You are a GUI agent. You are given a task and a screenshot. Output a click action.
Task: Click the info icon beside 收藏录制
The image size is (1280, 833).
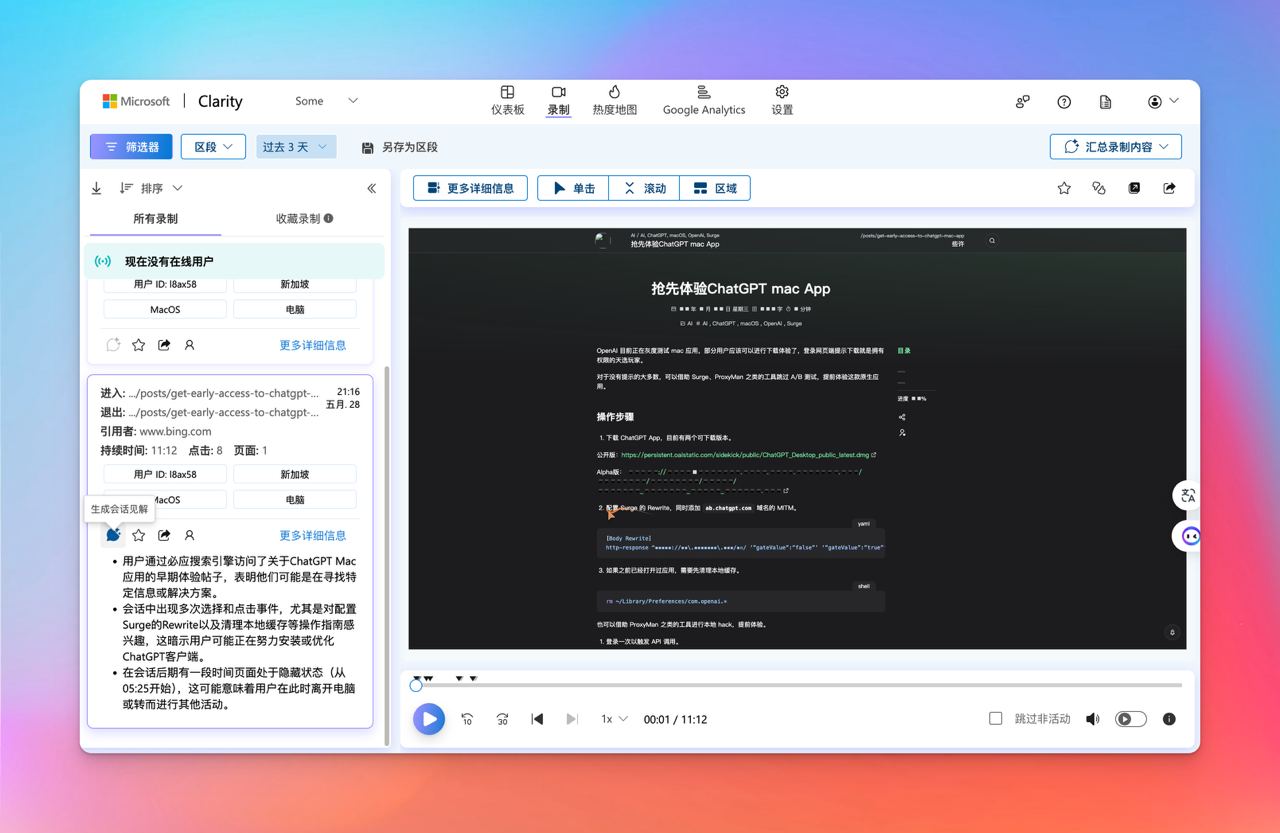pos(329,218)
